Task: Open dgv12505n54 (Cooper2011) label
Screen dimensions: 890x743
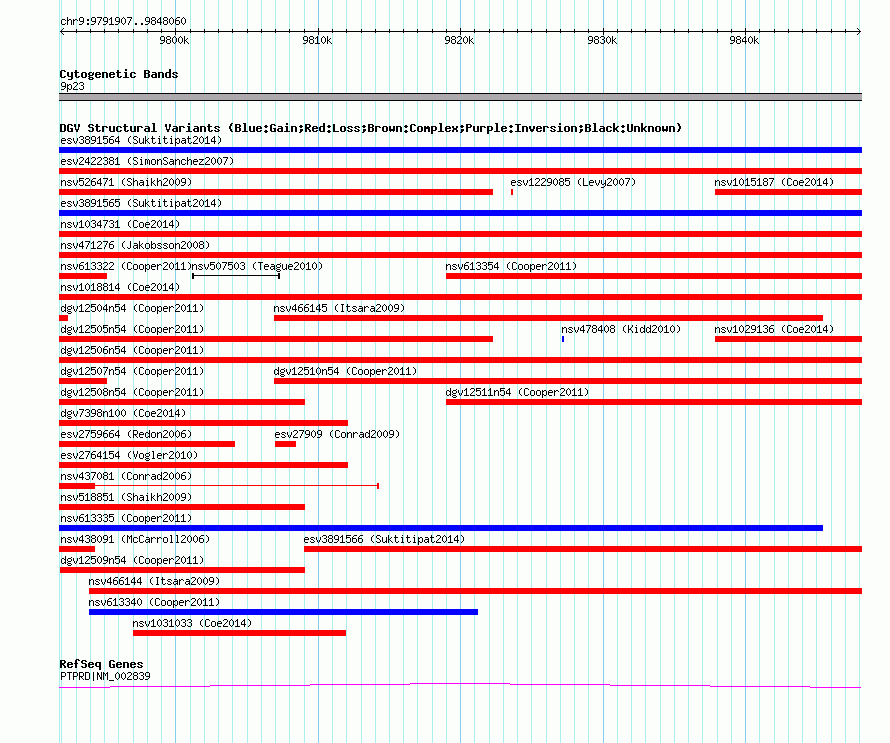Action: (x=132, y=329)
